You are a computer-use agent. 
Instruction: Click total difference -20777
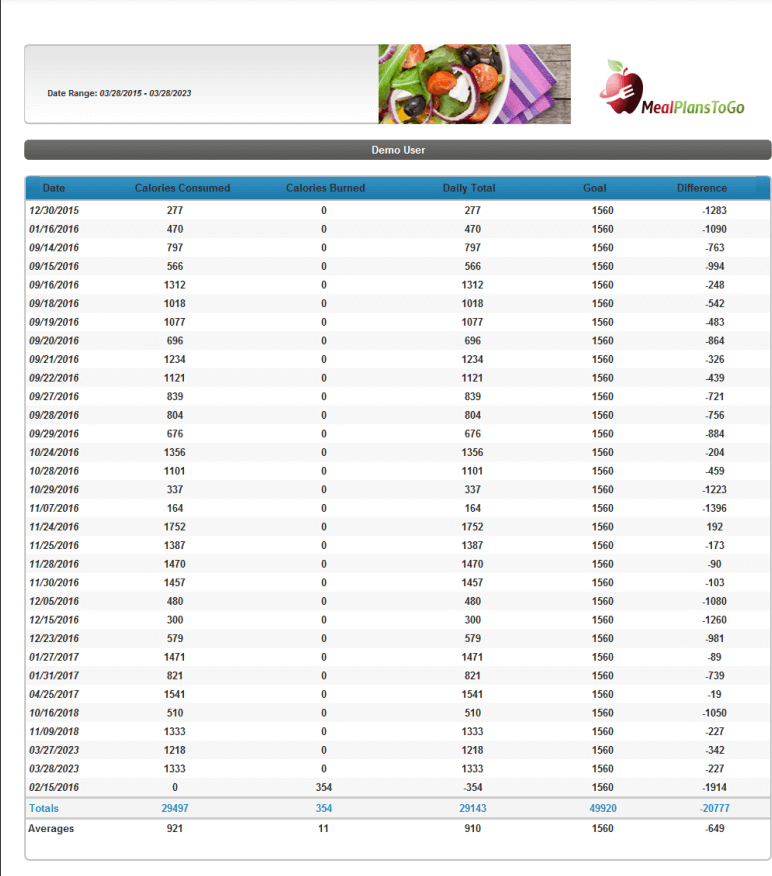pyautogui.click(x=714, y=808)
